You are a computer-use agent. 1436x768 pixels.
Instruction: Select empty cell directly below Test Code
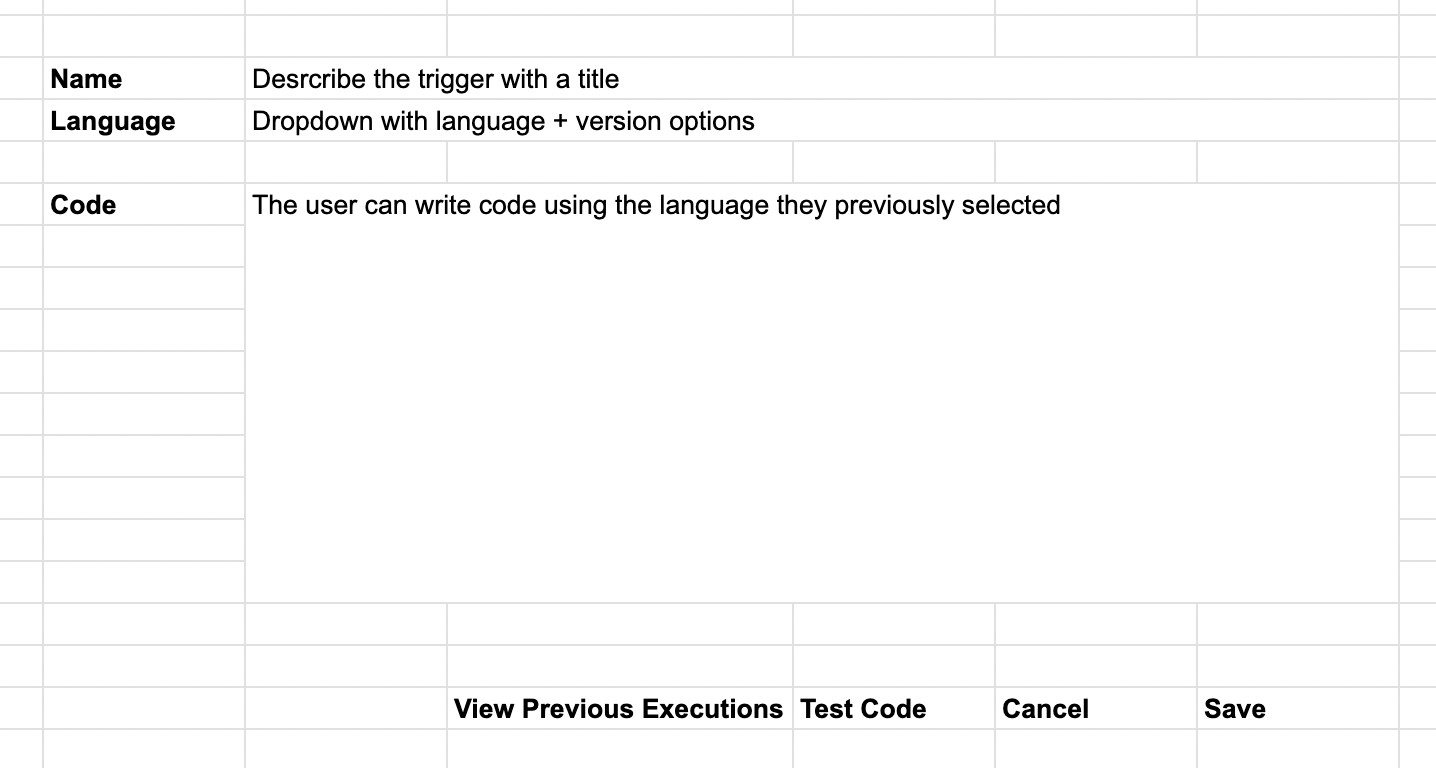click(x=894, y=749)
